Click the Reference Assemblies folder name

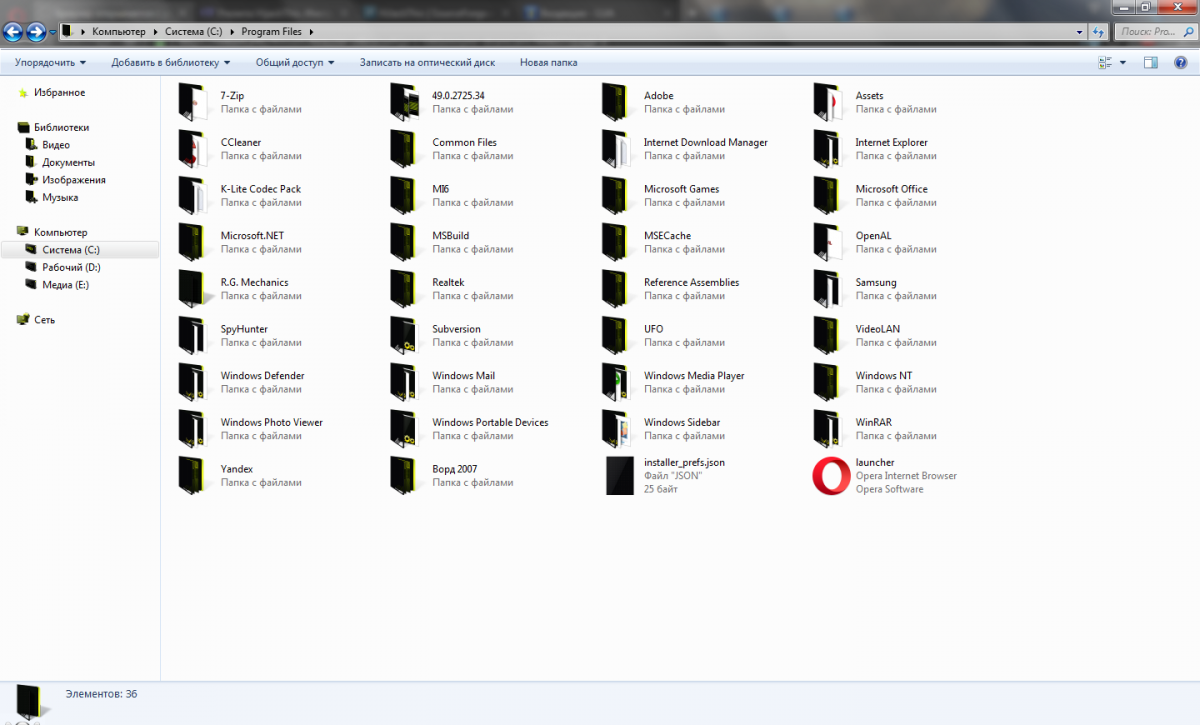691,282
